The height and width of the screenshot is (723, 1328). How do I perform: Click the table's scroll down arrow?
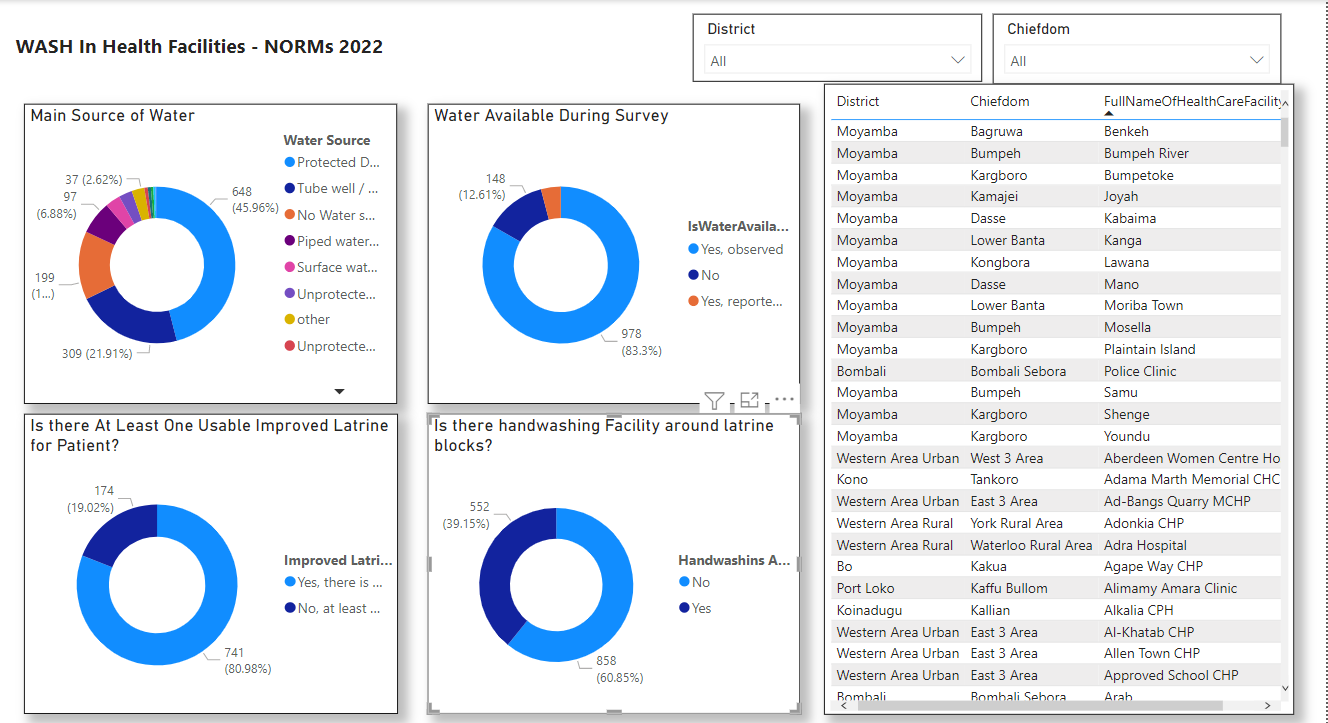point(1285,689)
